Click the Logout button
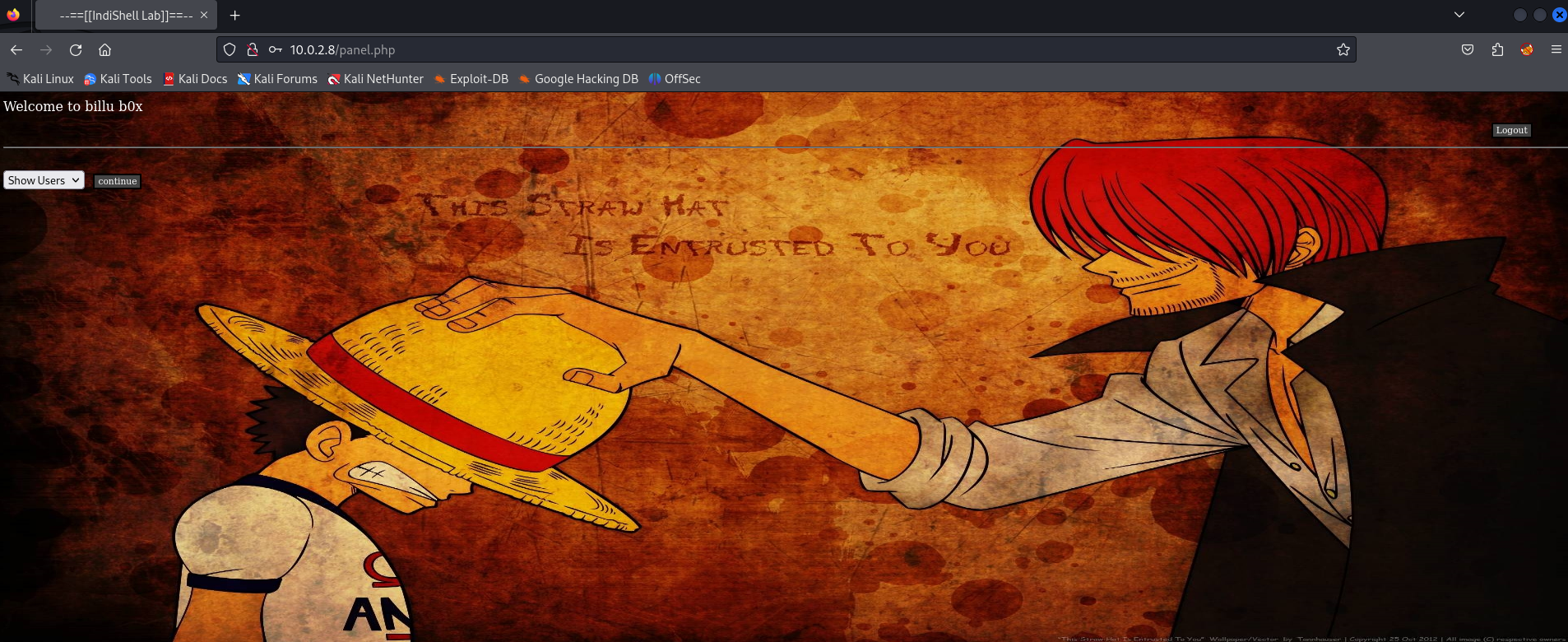1568x642 pixels. click(x=1511, y=130)
